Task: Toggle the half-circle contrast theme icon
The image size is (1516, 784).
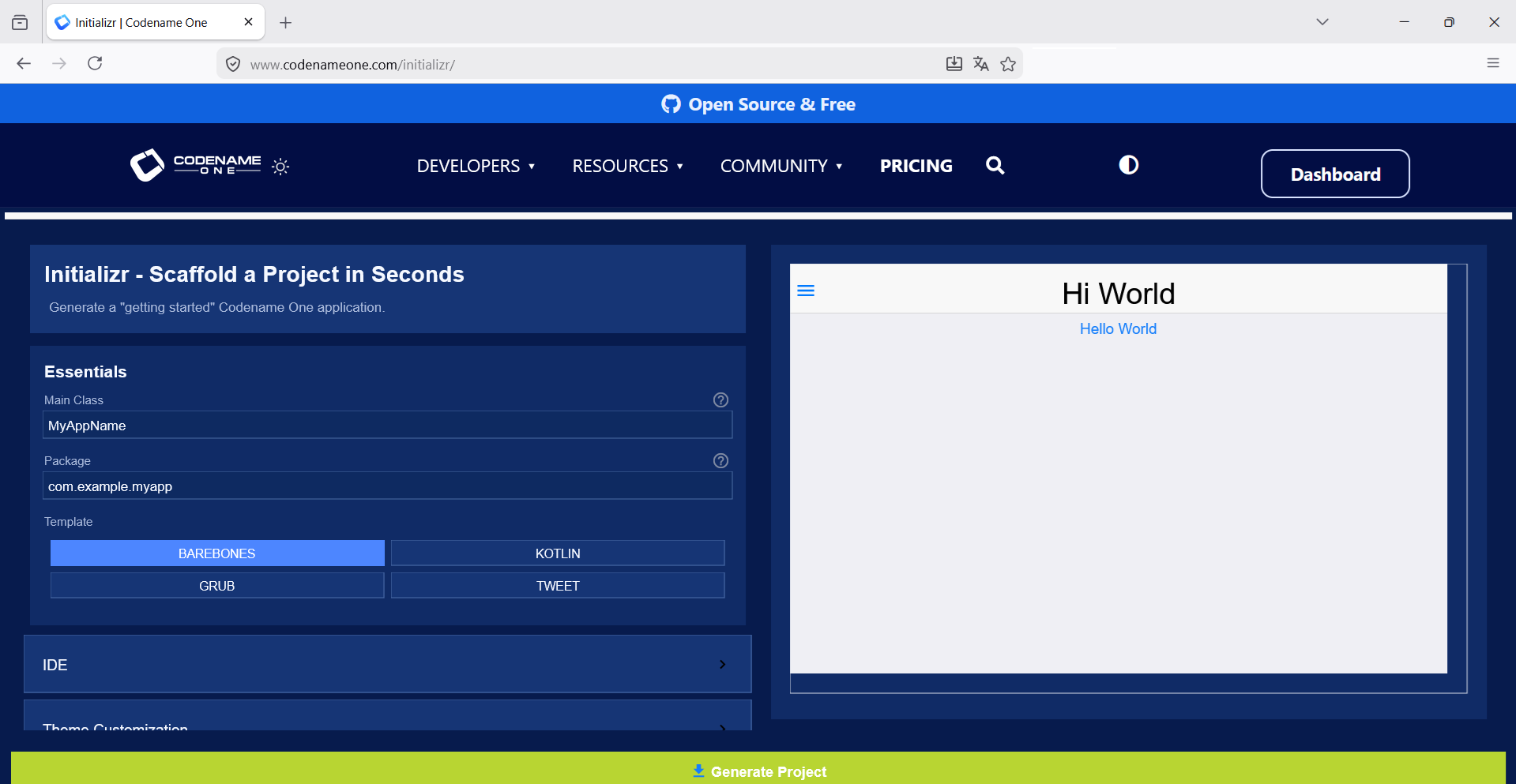Action: point(1129,164)
